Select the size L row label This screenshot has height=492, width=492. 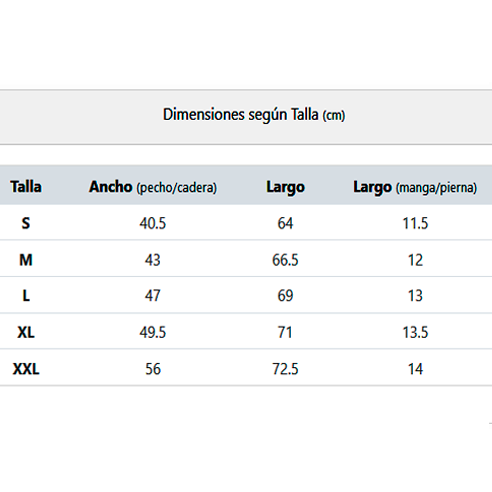(26, 296)
